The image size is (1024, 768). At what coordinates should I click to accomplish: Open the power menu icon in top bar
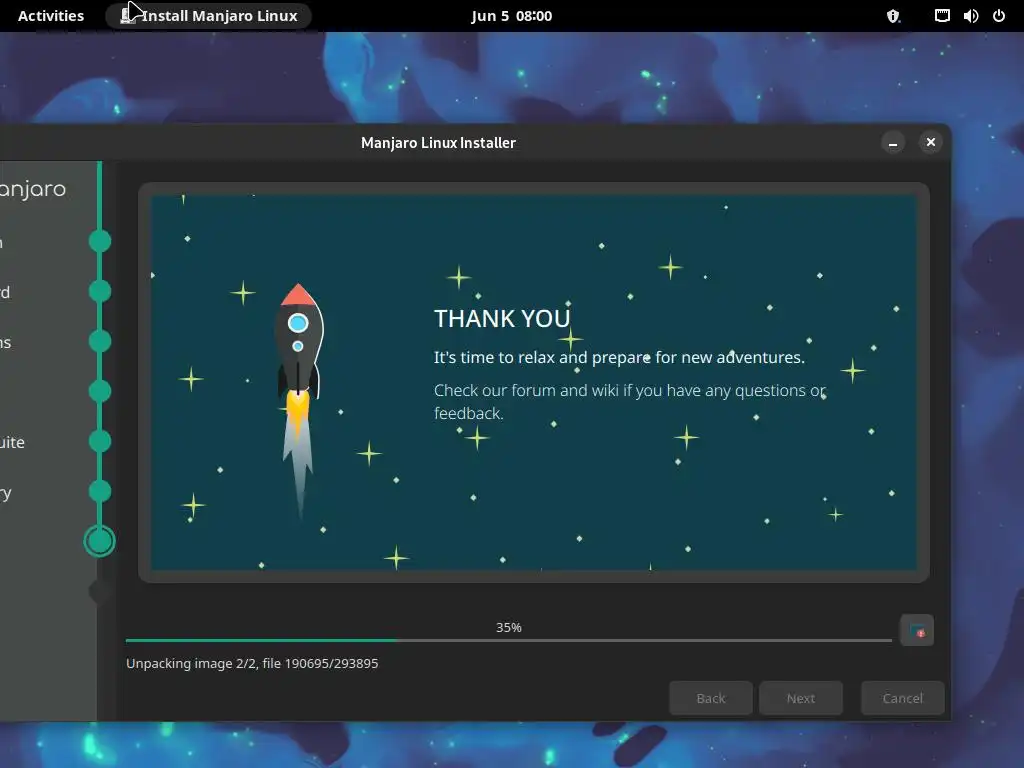click(x=999, y=16)
